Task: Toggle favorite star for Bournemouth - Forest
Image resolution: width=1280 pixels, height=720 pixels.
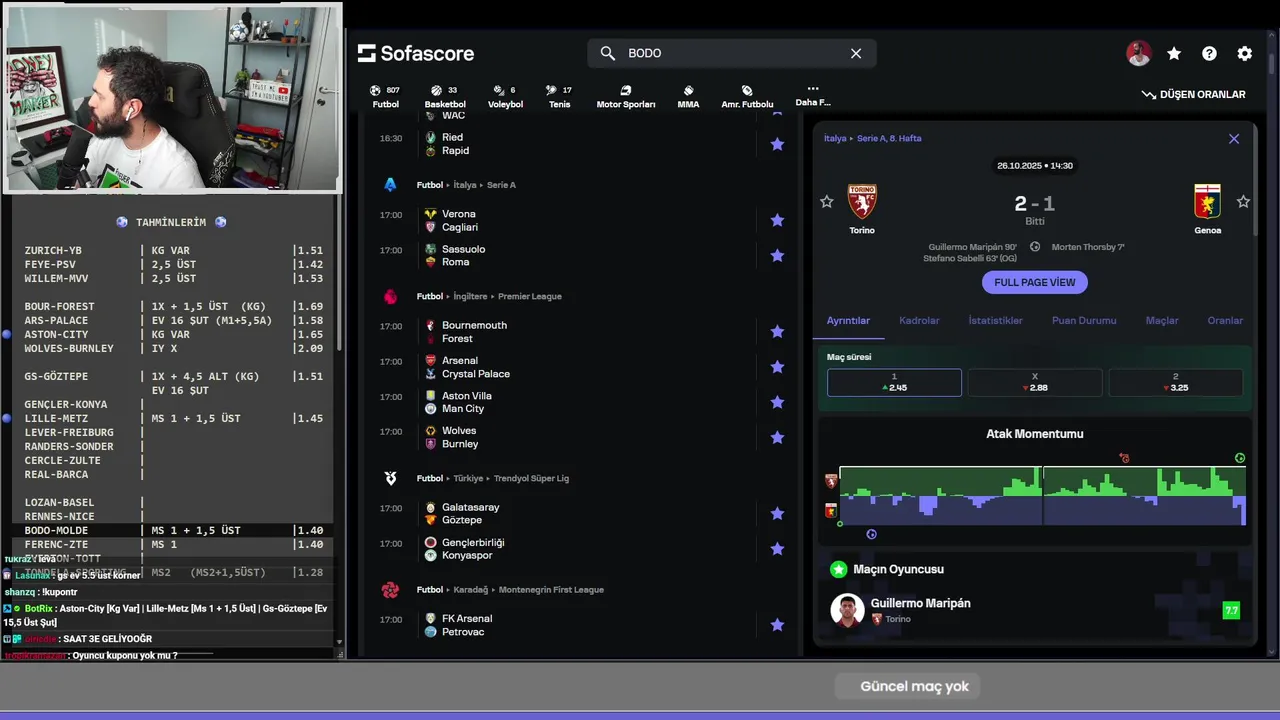Action: [777, 331]
